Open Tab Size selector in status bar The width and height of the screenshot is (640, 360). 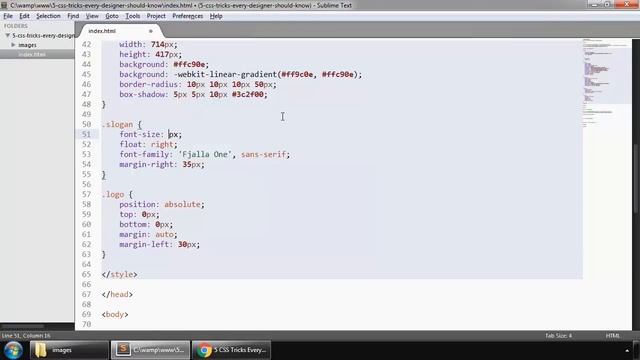558,336
